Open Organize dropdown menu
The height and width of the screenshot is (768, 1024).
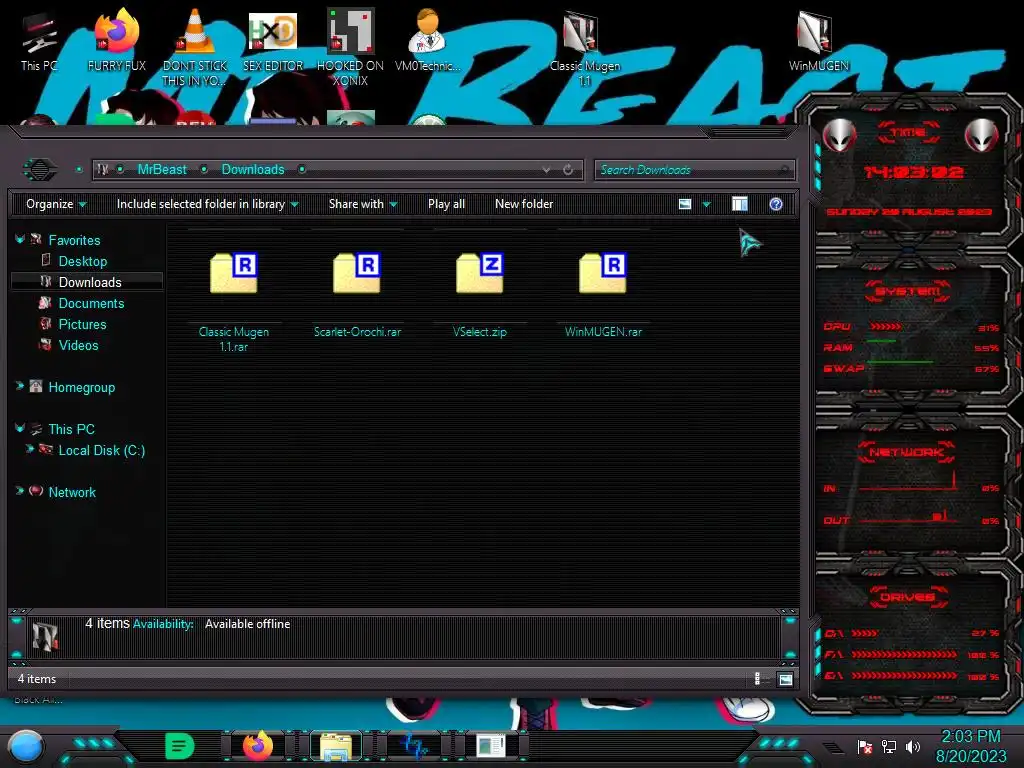(56, 204)
